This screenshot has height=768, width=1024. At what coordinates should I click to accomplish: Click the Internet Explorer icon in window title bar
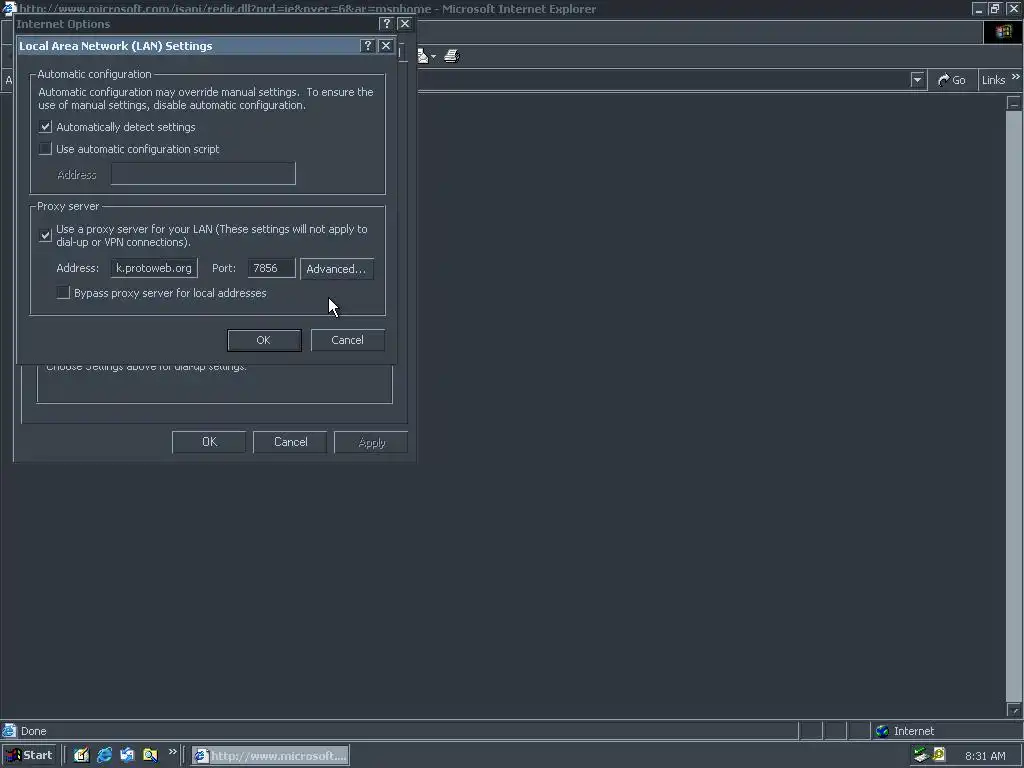click(9, 8)
